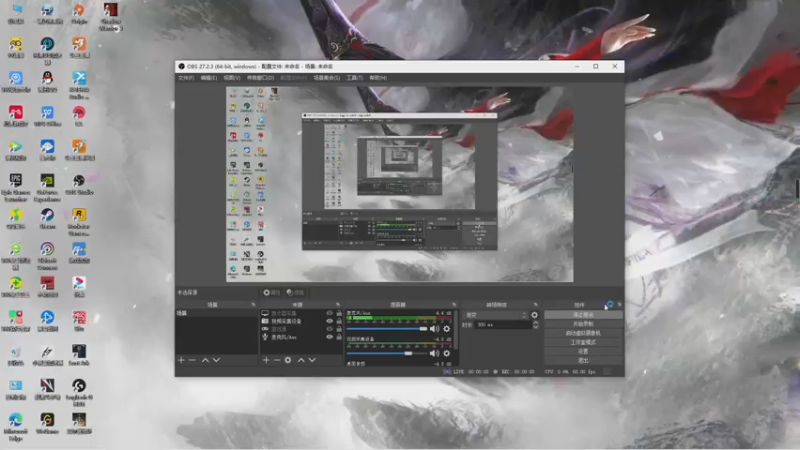The image size is (800, 450).
Task: Click the Mixer panel dock float button
Action: click(x=454, y=305)
